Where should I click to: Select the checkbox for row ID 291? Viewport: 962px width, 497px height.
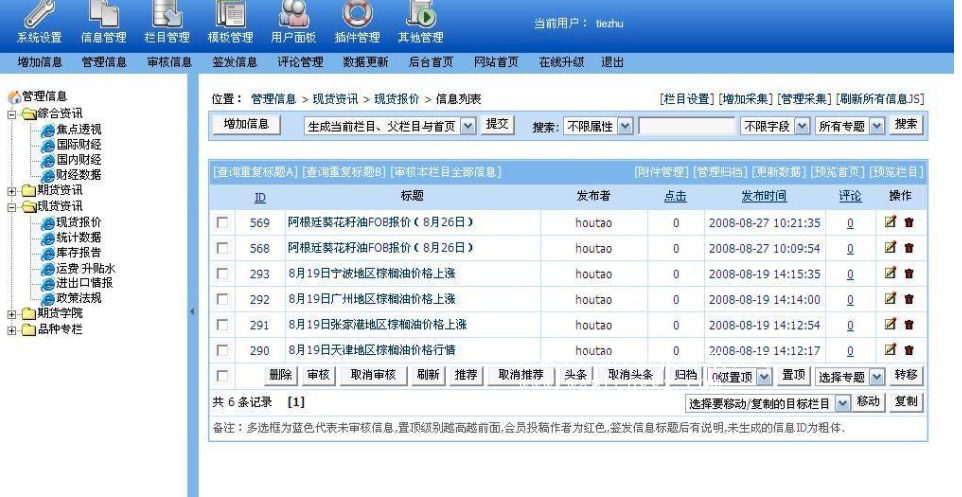222,325
